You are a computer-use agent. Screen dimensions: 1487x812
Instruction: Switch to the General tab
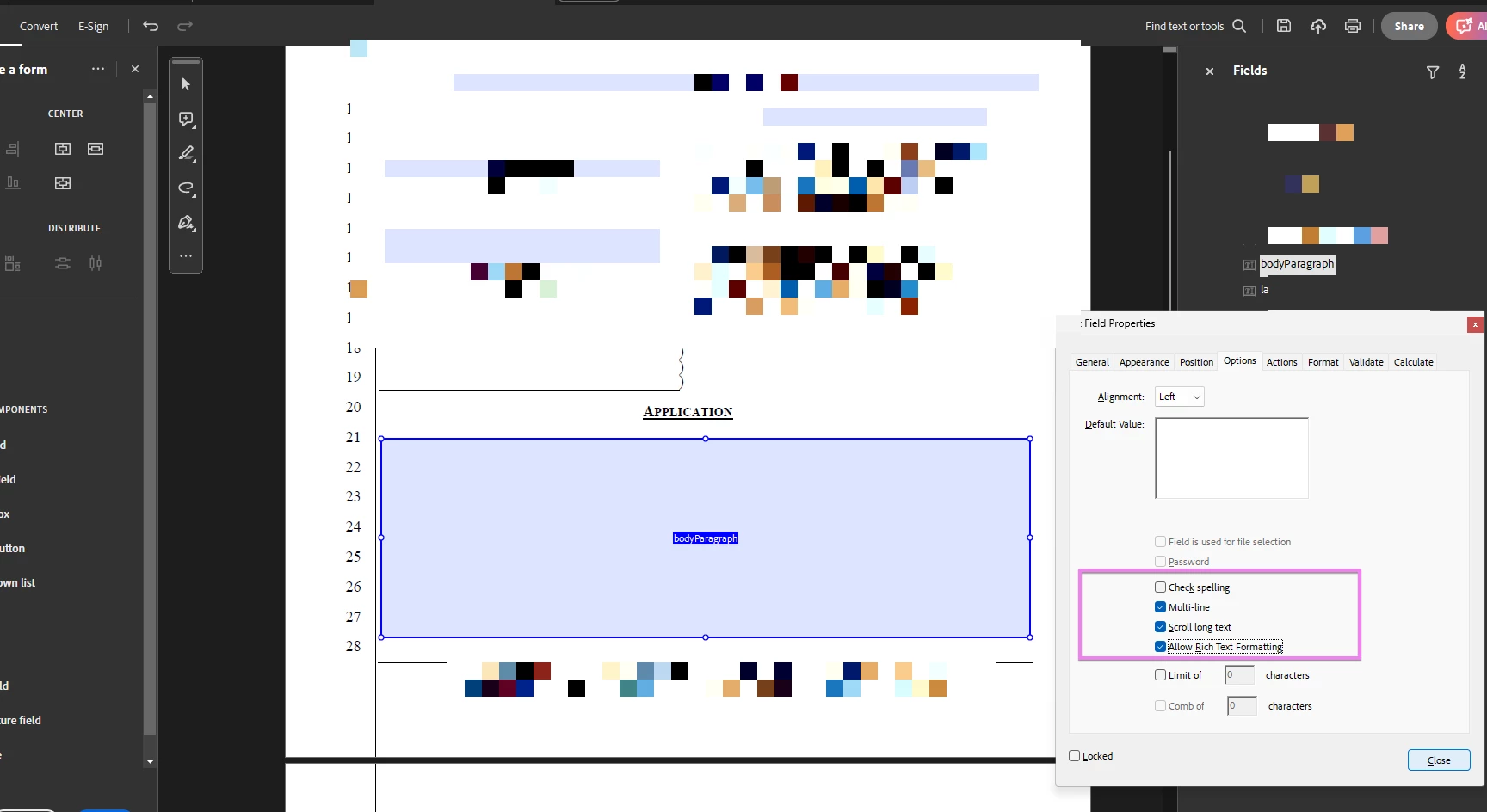click(1092, 362)
